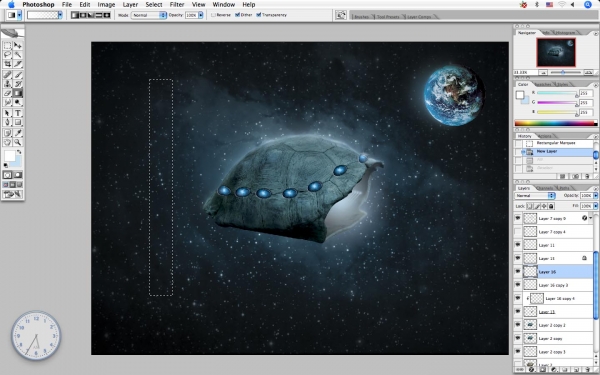This screenshot has height=375, width=600.
Task: Open the Image menu
Action: tap(106, 5)
